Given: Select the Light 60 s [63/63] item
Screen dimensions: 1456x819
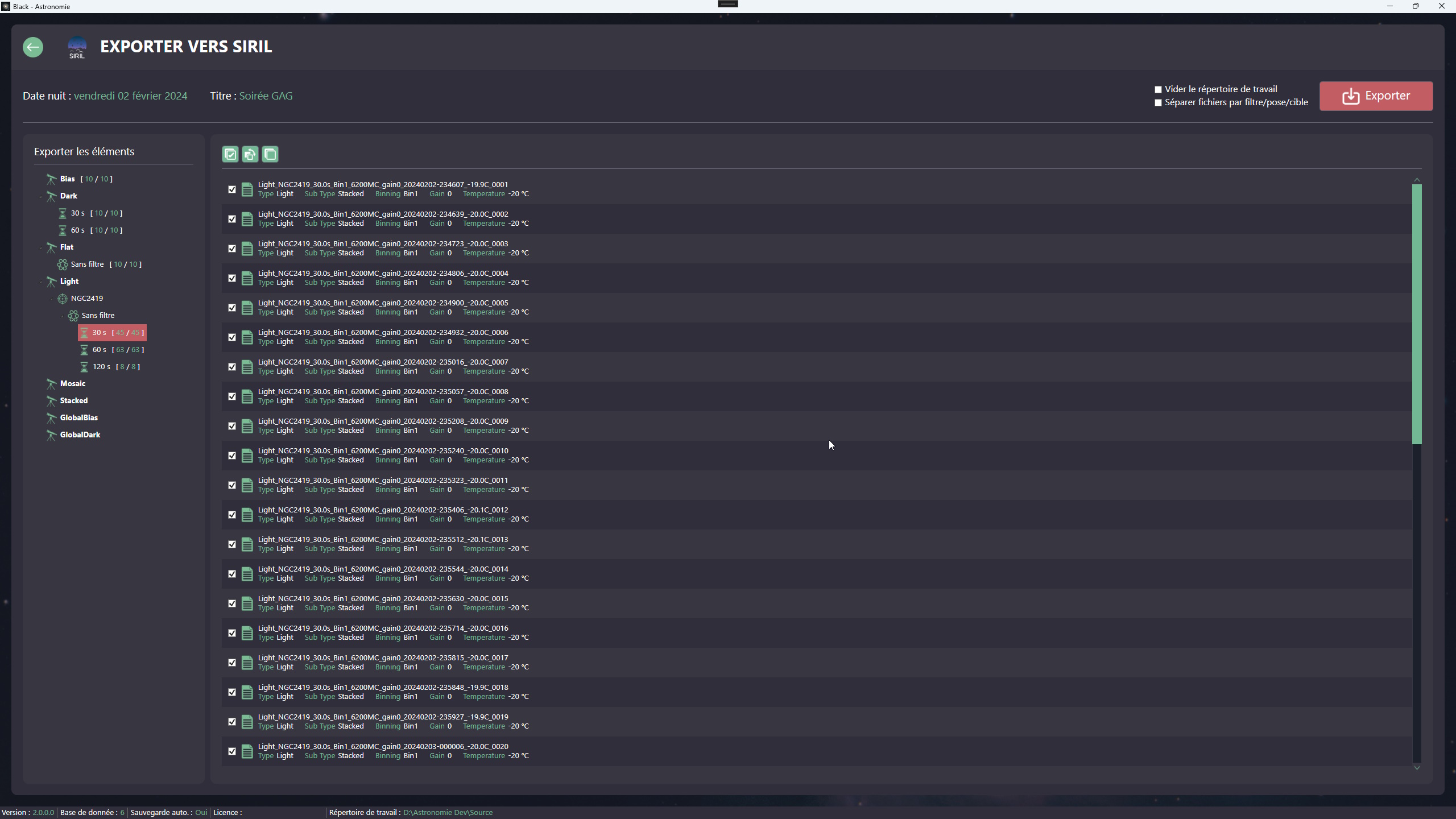Looking at the screenshot, I should tap(112, 350).
